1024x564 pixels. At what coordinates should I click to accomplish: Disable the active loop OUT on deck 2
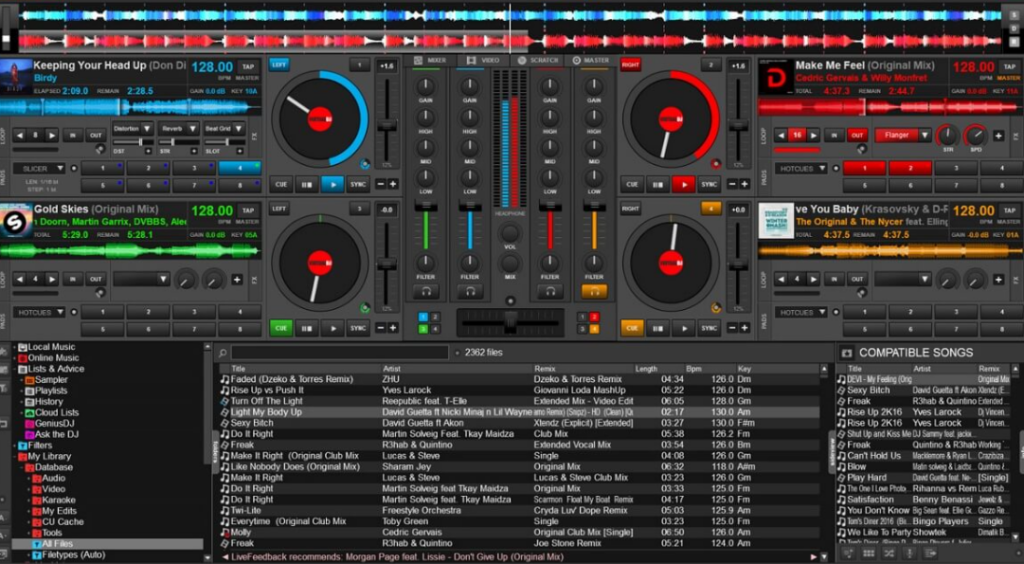pos(857,136)
